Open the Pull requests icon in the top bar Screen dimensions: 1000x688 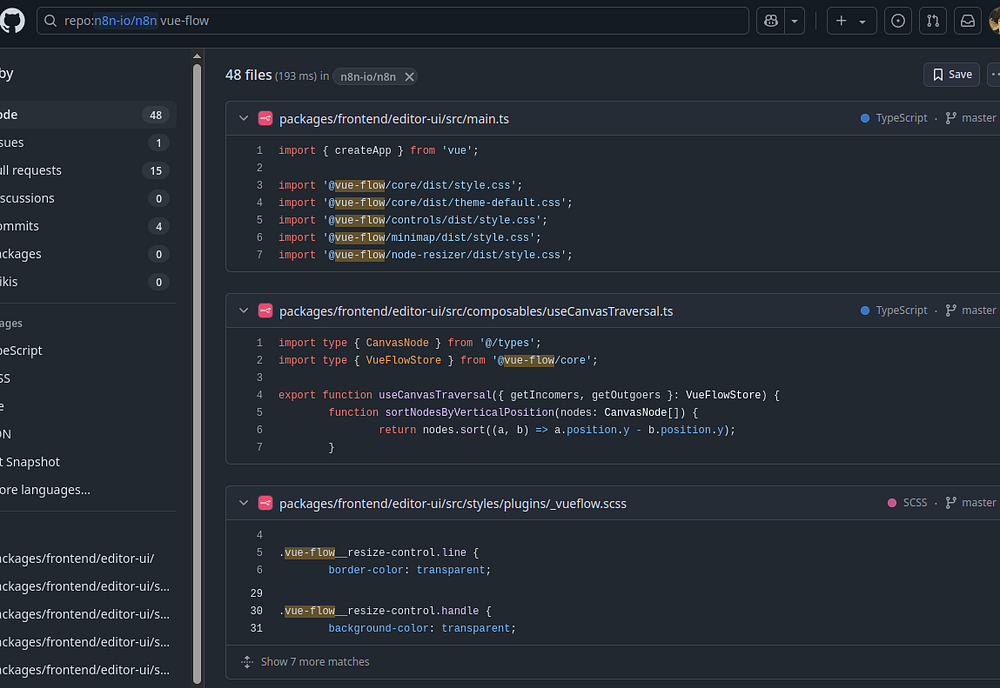click(x=933, y=21)
